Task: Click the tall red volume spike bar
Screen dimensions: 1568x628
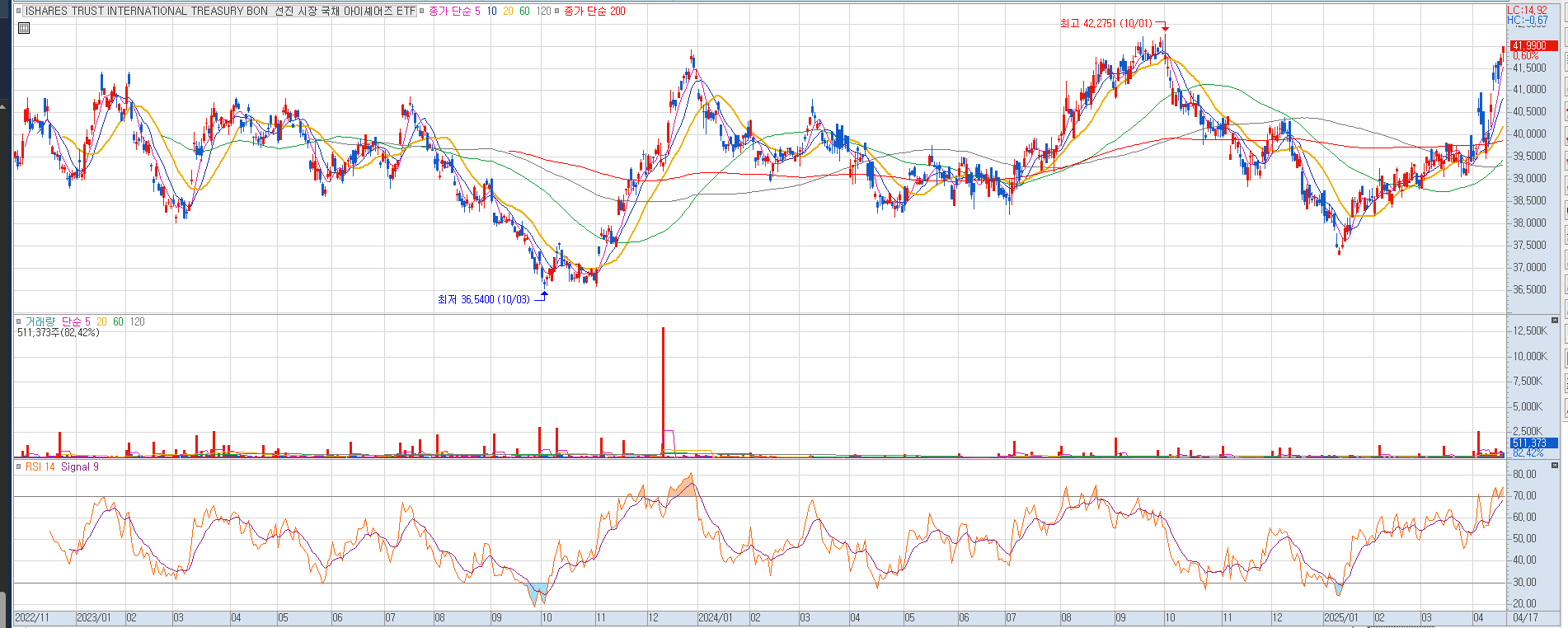Action: (663, 387)
